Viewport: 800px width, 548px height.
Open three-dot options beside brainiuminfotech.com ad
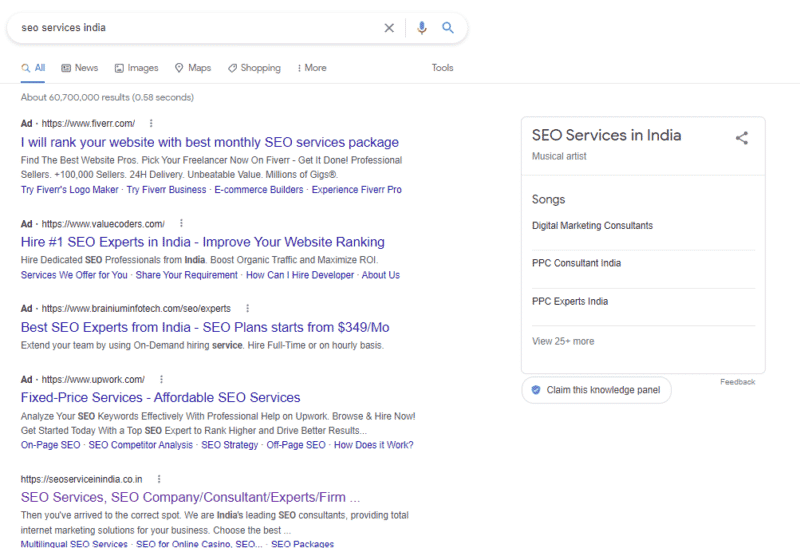click(x=247, y=308)
